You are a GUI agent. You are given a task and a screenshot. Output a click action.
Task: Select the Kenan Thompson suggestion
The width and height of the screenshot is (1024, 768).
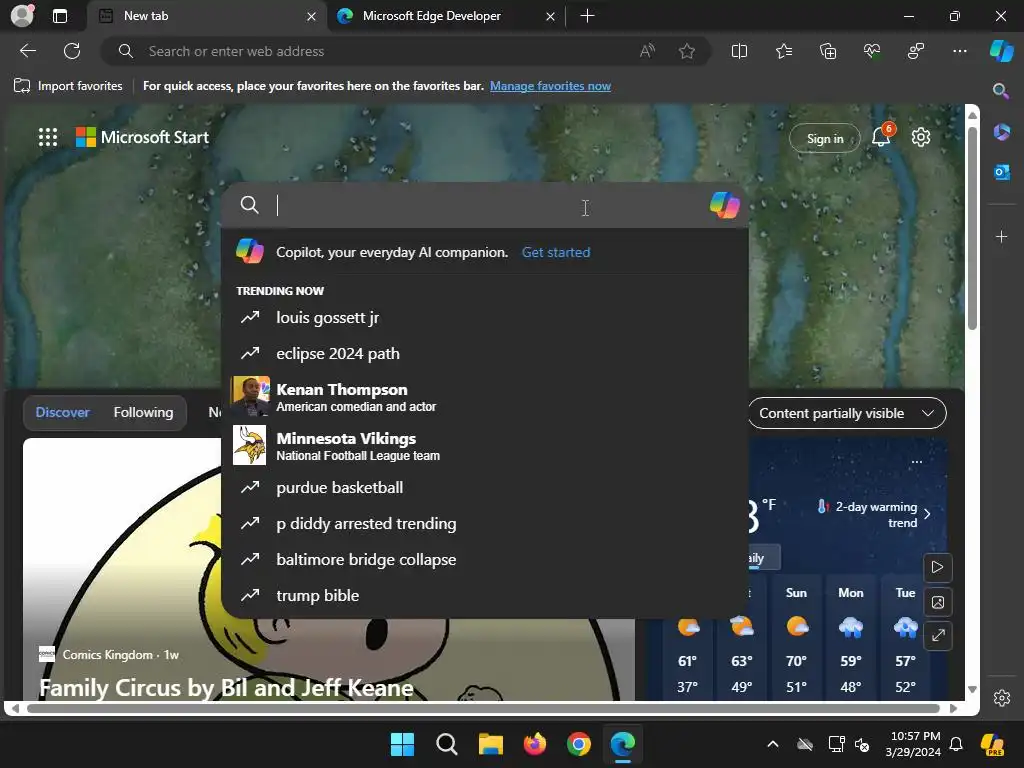click(485, 396)
